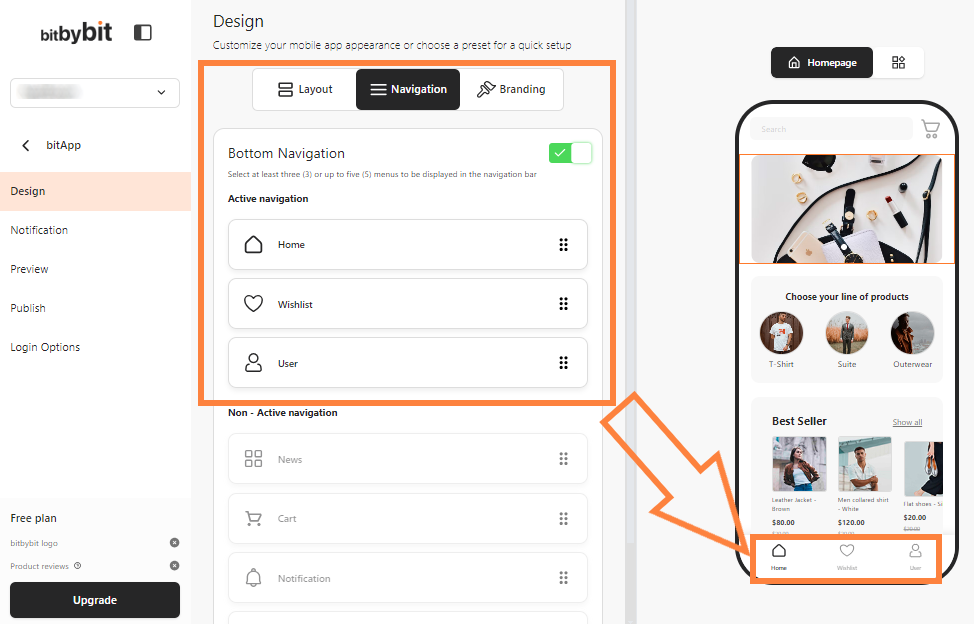Open the Design sidebar section
The image size is (974, 624).
point(96,191)
